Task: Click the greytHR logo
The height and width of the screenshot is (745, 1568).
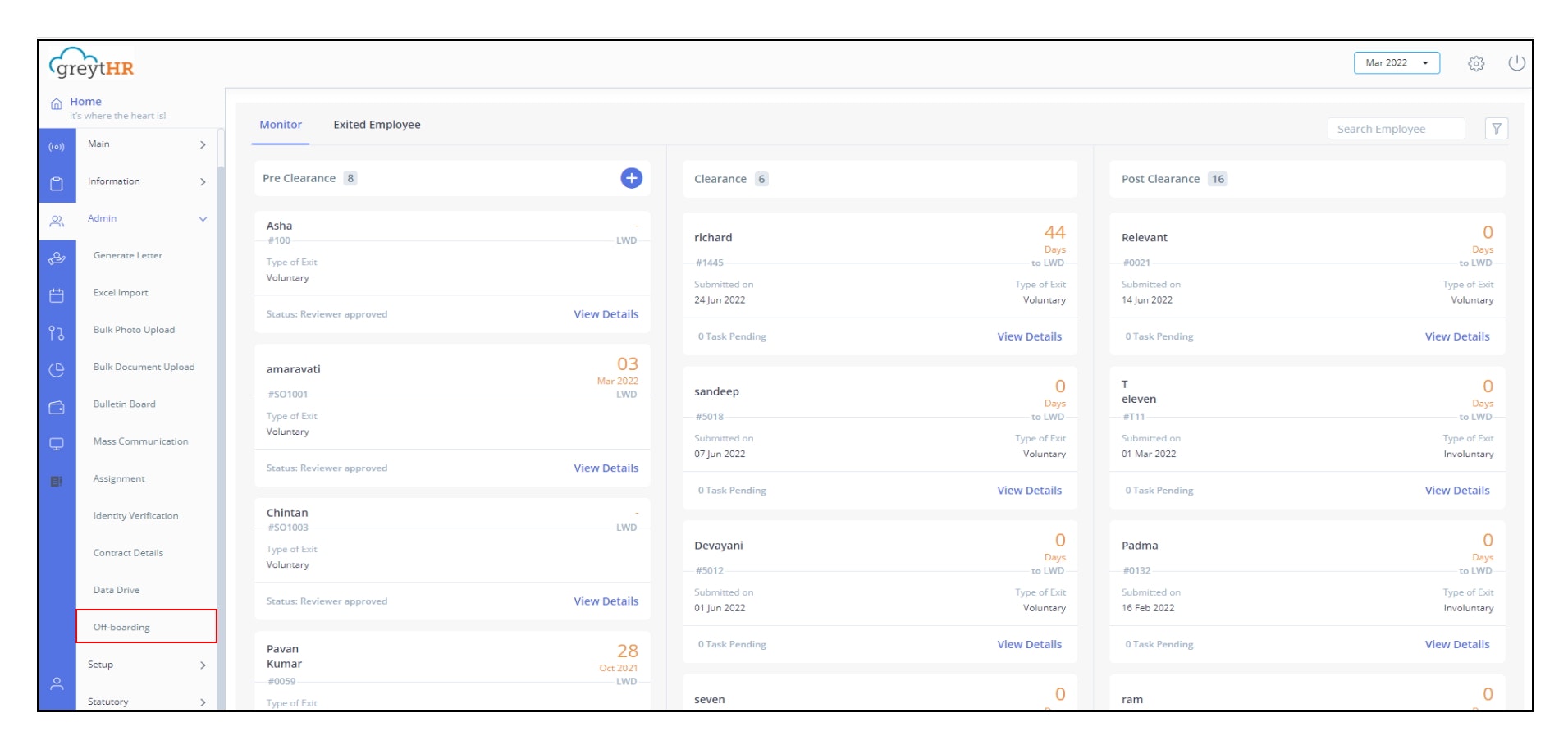Action: pyautogui.click(x=91, y=64)
